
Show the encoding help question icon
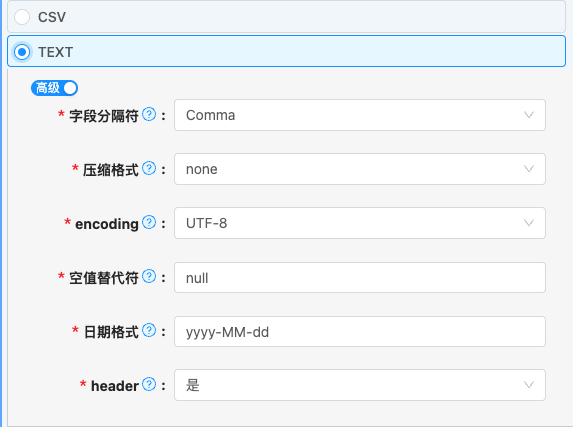pos(149,222)
